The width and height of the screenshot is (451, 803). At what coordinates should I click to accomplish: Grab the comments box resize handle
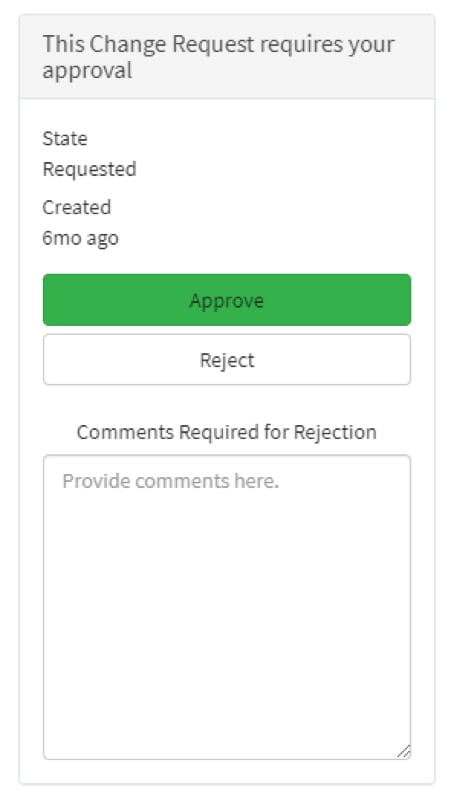click(x=404, y=752)
